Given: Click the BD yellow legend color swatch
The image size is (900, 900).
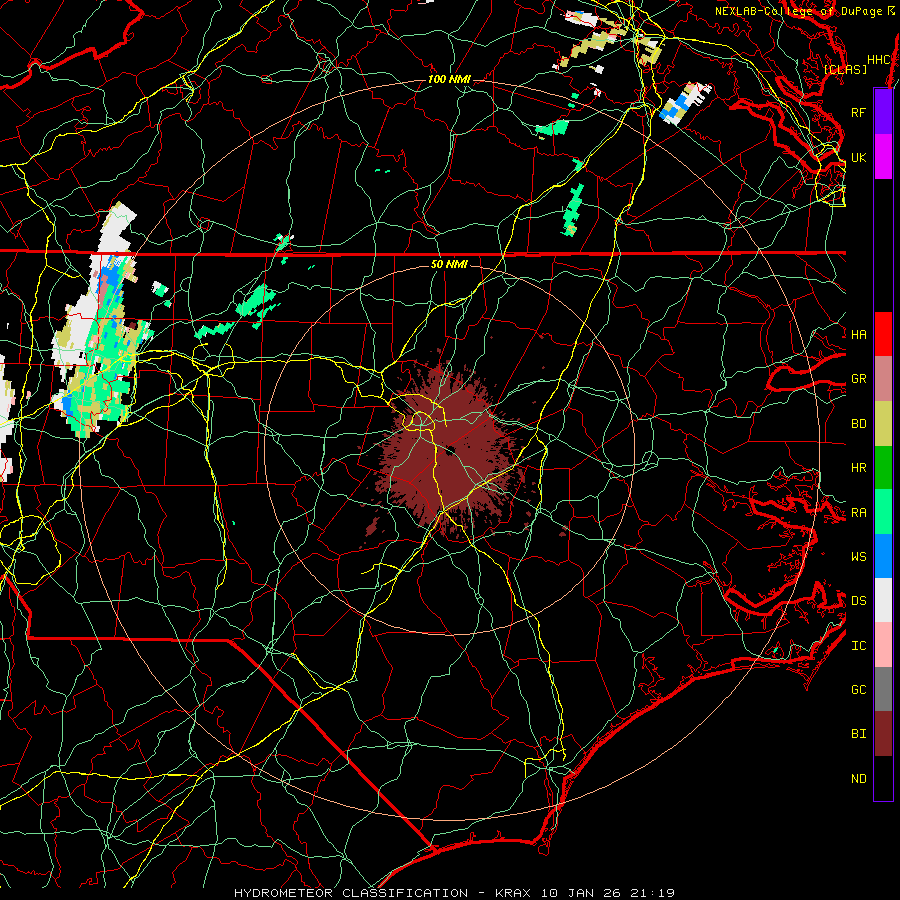Looking at the screenshot, I should [883, 424].
